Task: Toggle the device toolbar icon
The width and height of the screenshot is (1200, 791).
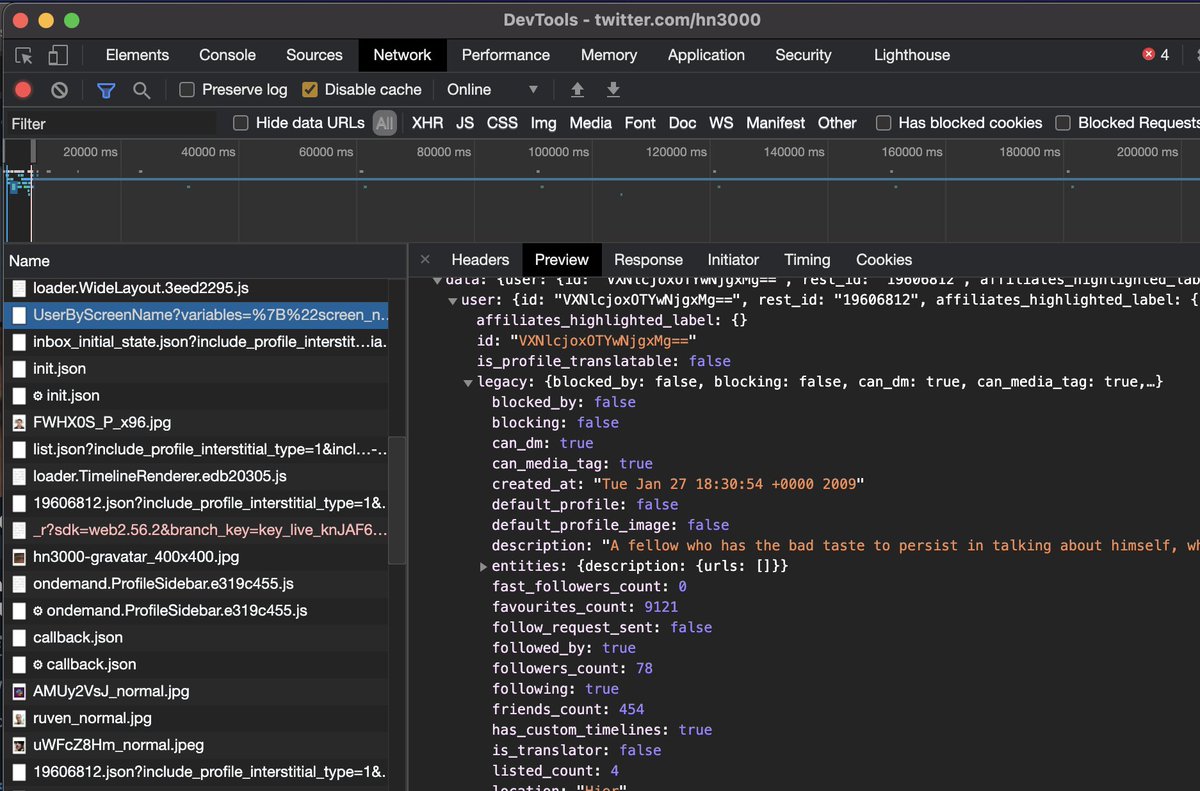Action: click(x=59, y=56)
